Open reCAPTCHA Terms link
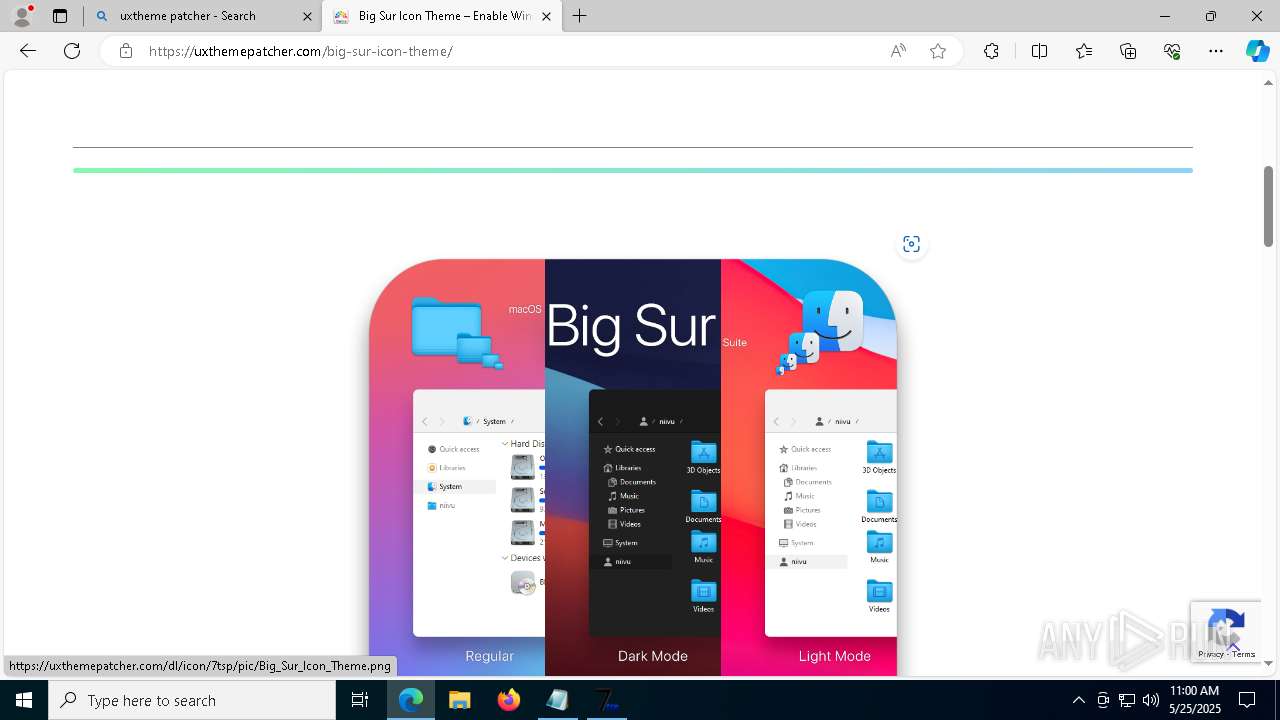 coord(1244,654)
